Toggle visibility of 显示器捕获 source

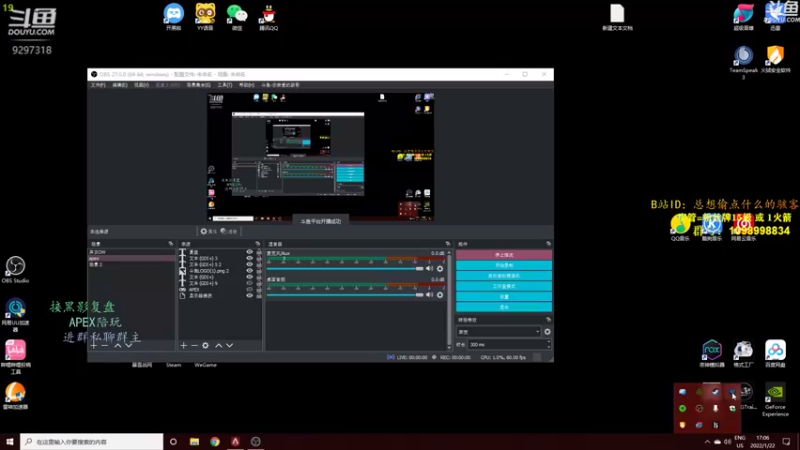pyautogui.click(x=249, y=295)
